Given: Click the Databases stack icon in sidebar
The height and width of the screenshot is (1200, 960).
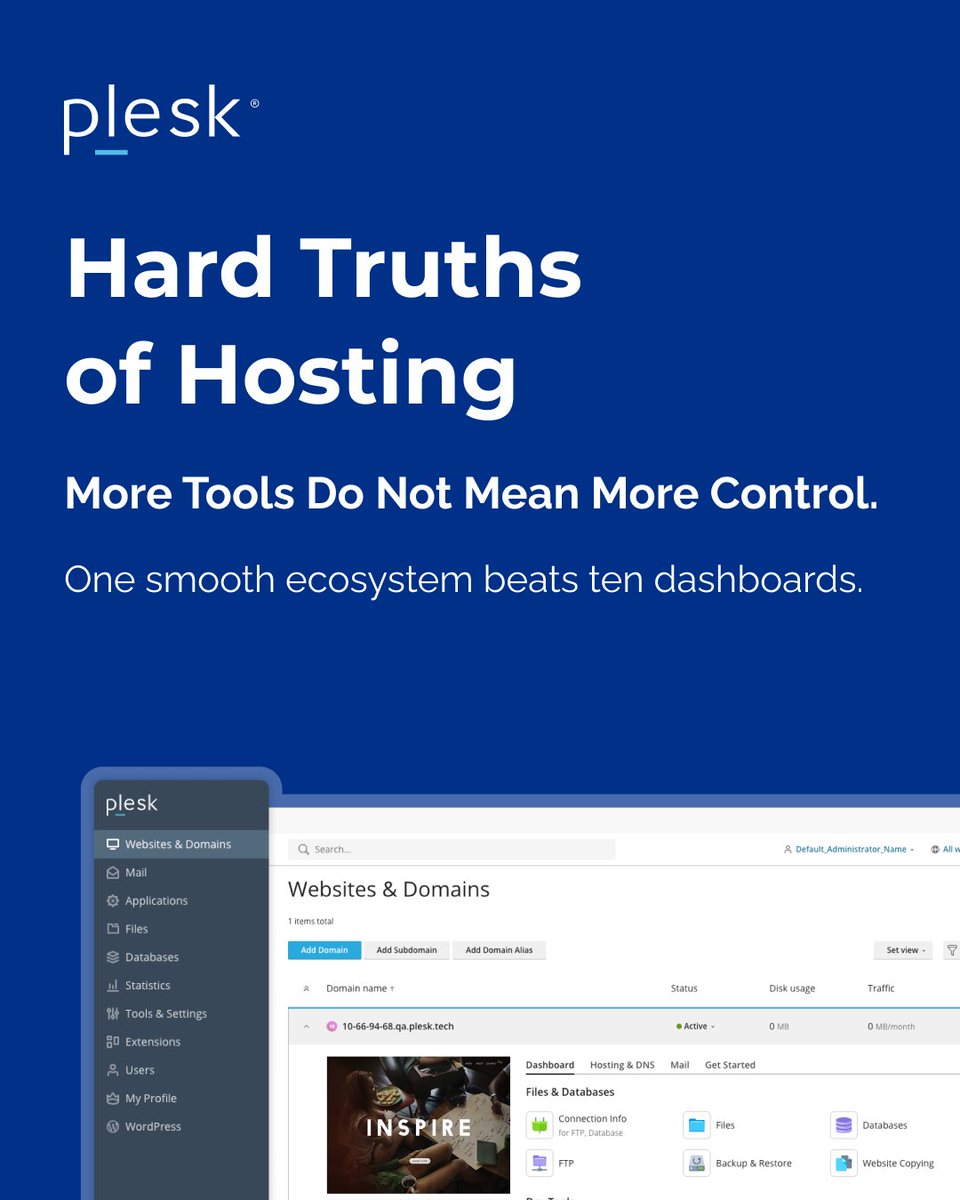Looking at the screenshot, I should coord(113,957).
